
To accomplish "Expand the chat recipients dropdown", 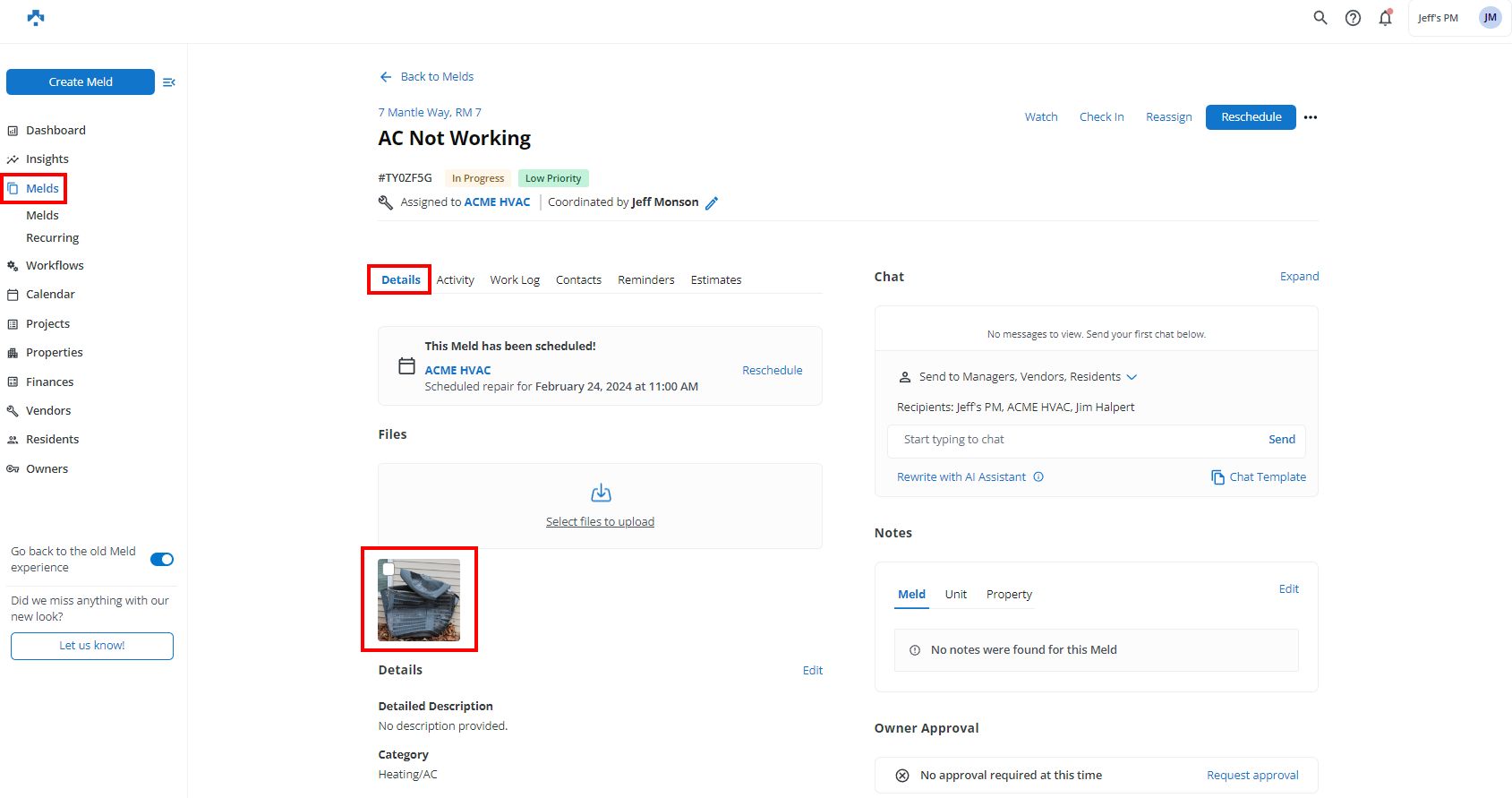I will click(1132, 377).
